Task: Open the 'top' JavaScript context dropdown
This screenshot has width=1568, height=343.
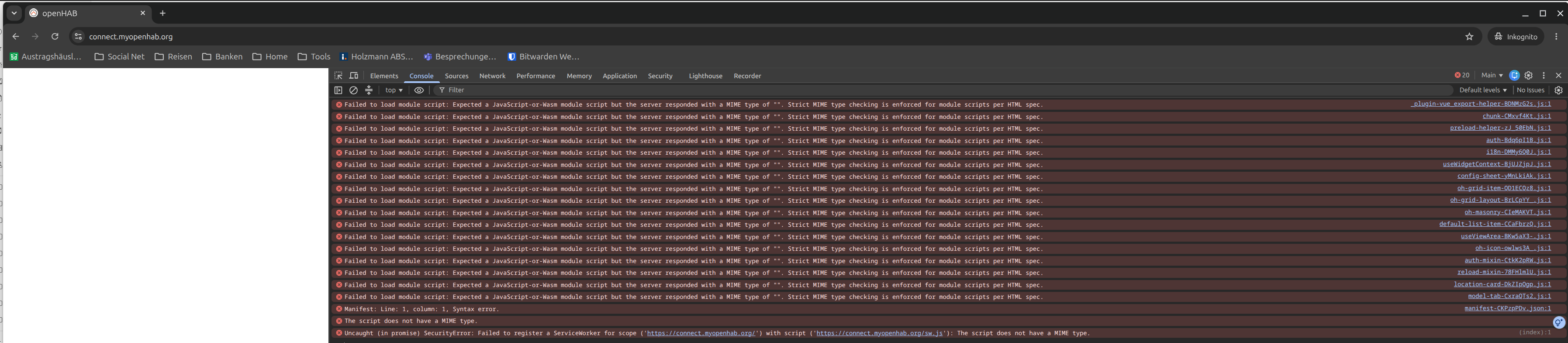Action: [x=394, y=90]
